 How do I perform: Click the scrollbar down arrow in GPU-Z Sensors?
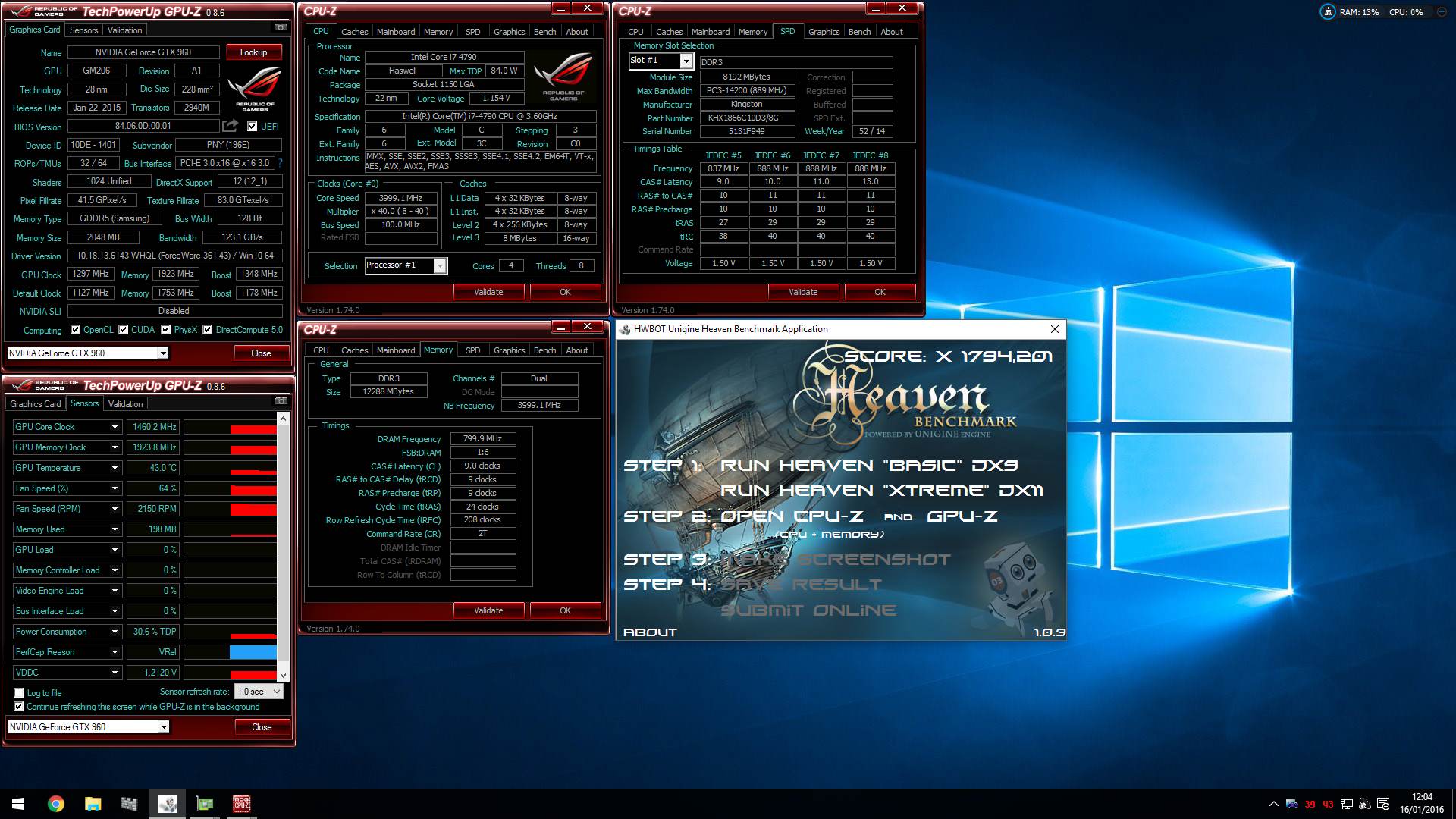pyautogui.click(x=284, y=675)
